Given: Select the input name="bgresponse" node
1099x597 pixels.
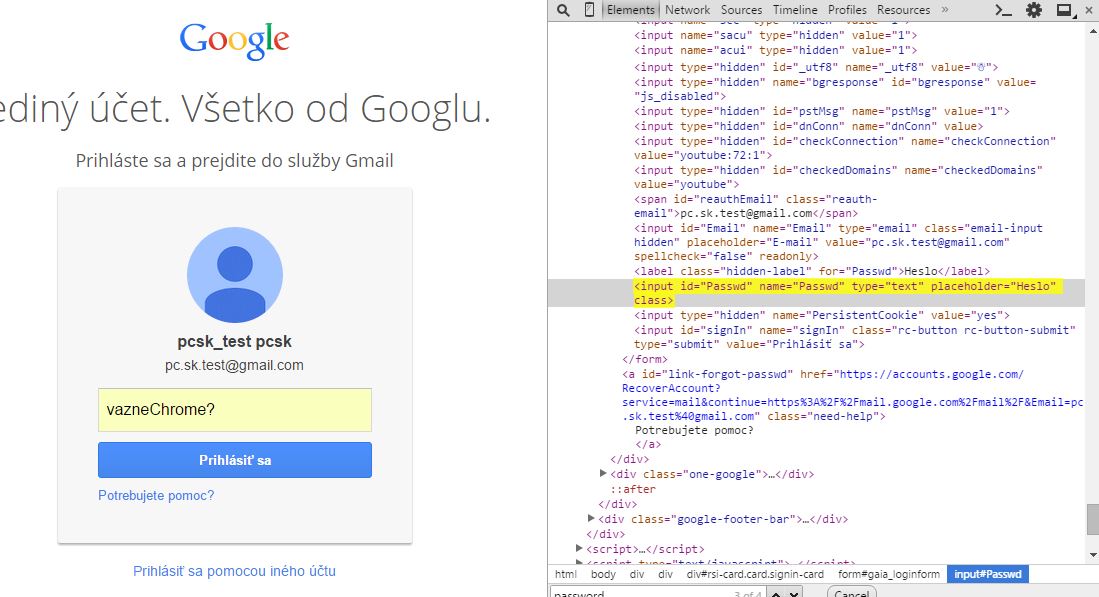Looking at the screenshot, I should pyautogui.click(x=835, y=89).
